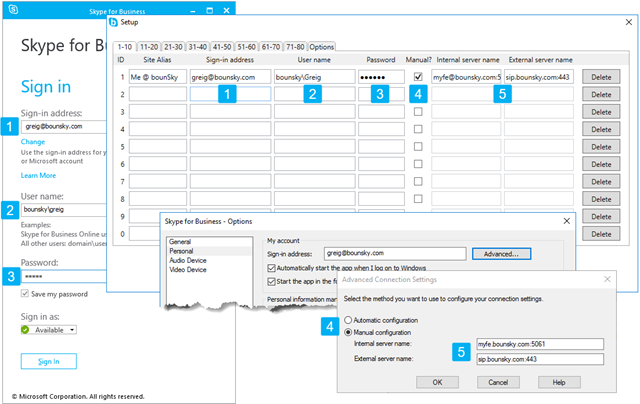Click row 3 Site Alias field
640x404 pixels.
click(x=158, y=111)
